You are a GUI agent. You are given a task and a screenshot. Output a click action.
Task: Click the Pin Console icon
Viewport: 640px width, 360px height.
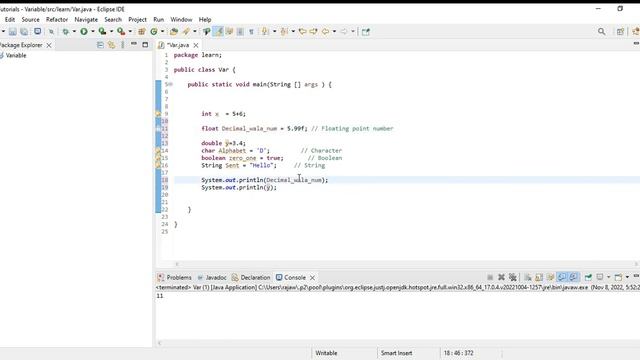(588, 277)
